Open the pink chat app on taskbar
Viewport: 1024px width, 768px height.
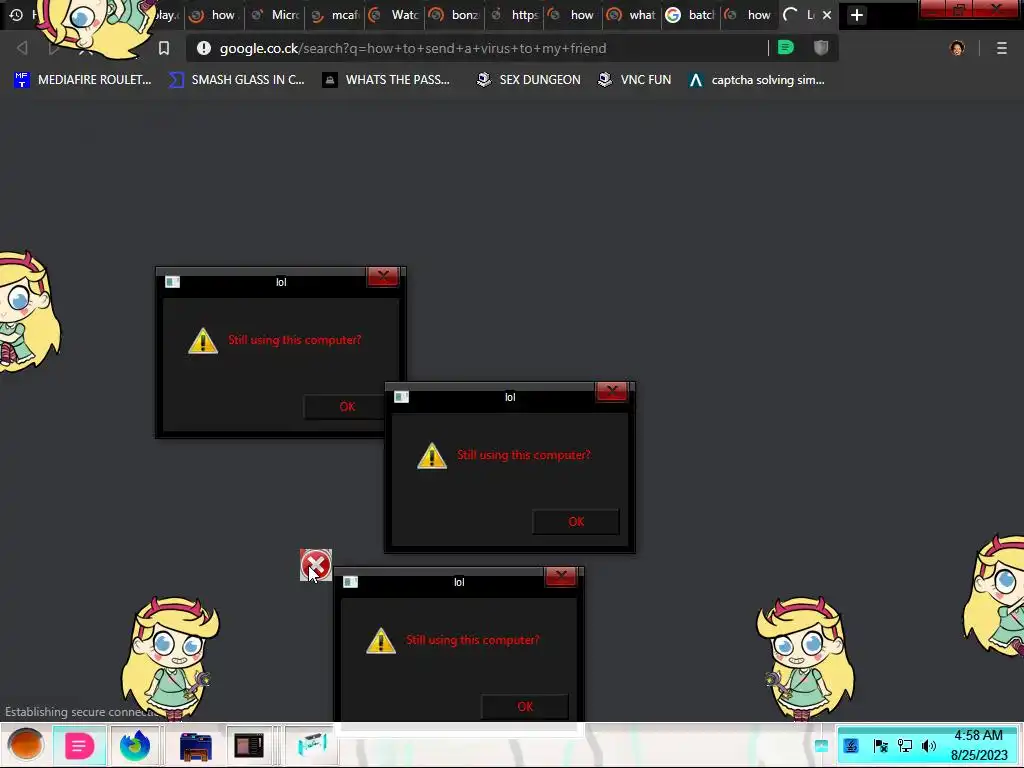[x=79, y=745]
